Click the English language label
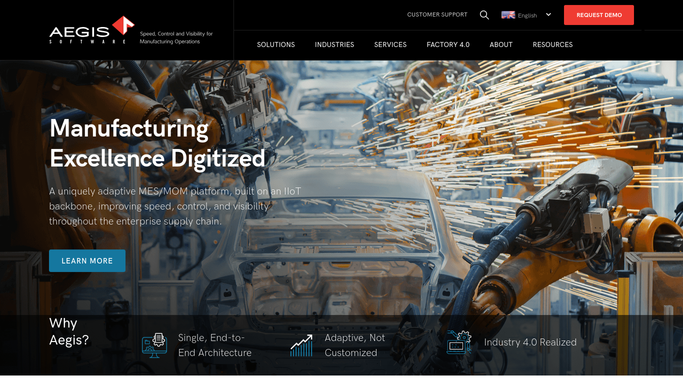Viewport: 683px width, 384px height. [x=527, y=15]
